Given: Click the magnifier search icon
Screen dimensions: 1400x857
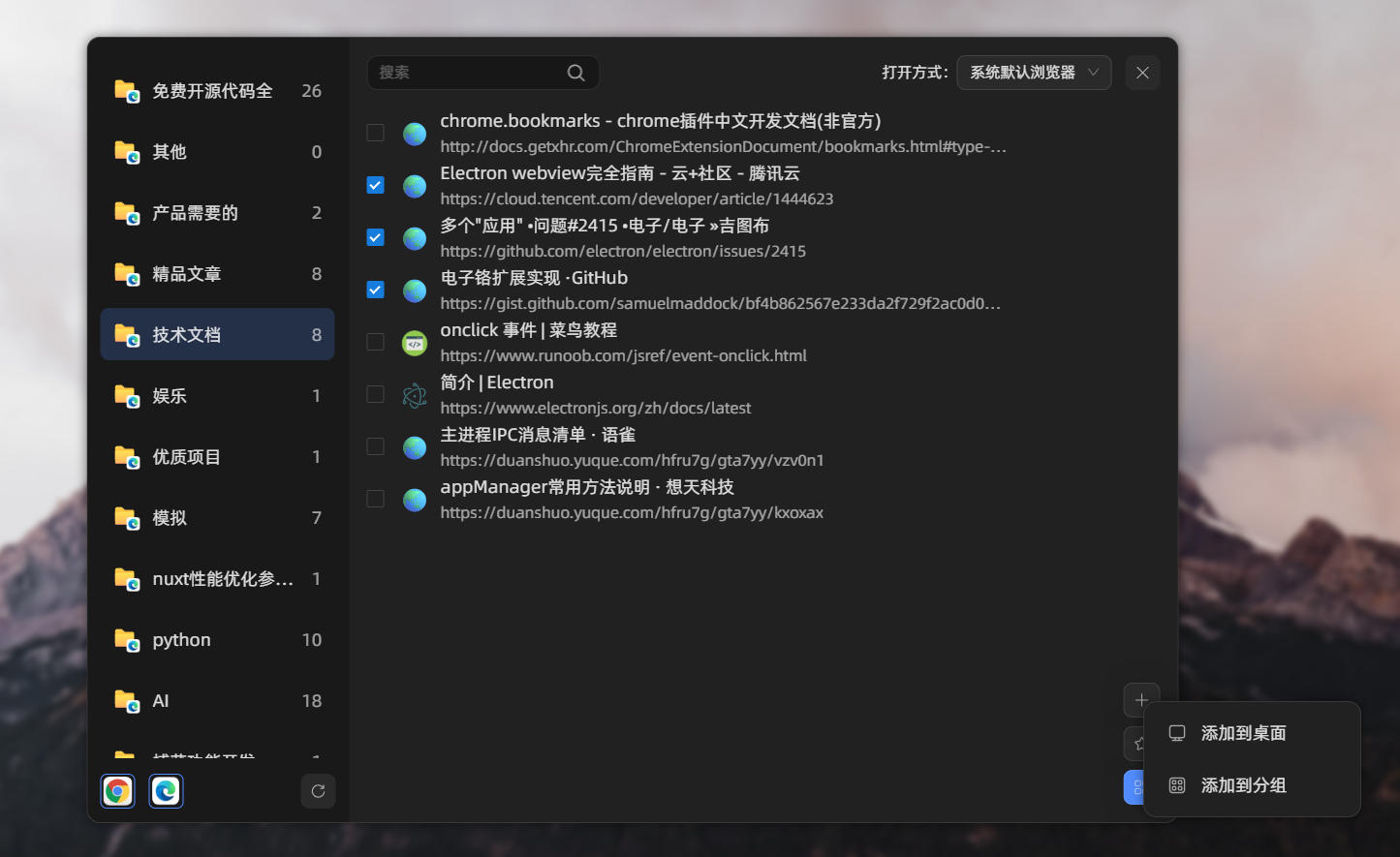Looking at the screenshot, I should [576, 72].
